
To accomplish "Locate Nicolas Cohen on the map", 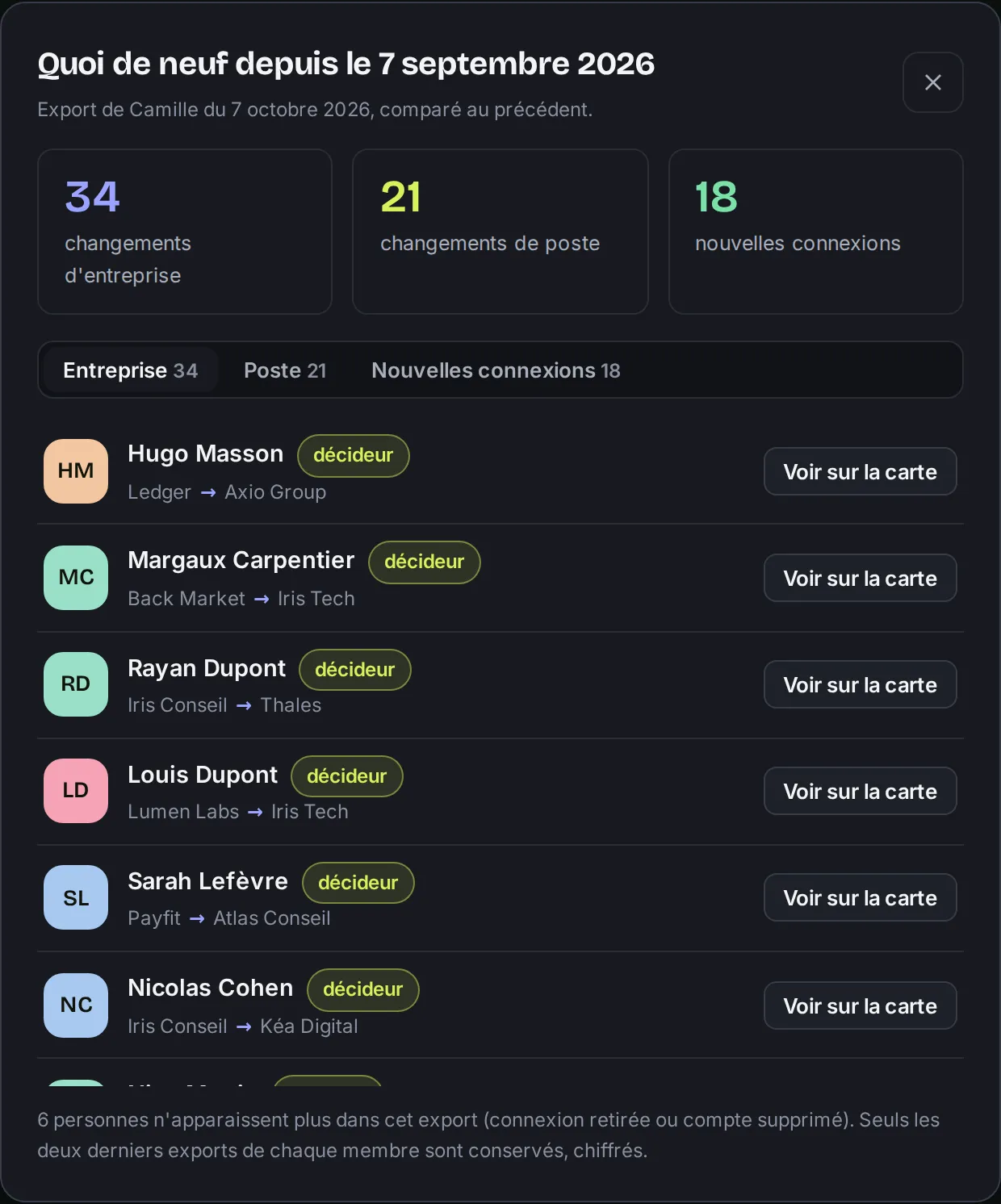I will pyautogui.click(x=860, y=1005).
